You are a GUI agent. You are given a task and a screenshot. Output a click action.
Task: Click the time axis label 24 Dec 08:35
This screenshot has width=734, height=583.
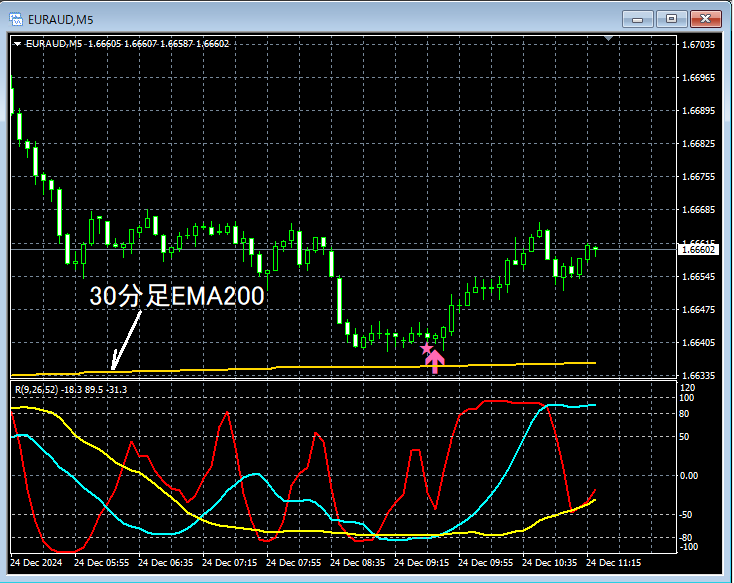point(358,562)
